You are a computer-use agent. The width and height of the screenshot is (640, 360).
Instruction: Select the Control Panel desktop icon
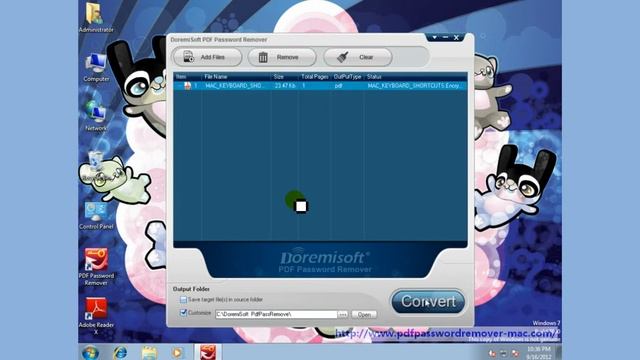tap(96, 215)
